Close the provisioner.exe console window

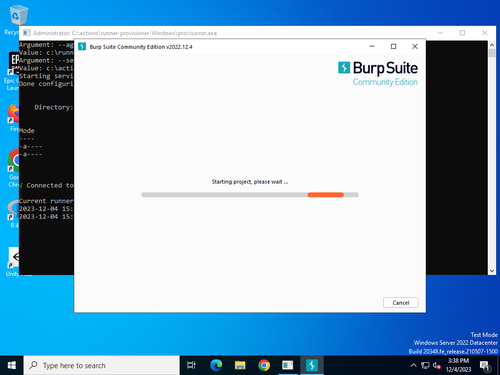[485, 33]
